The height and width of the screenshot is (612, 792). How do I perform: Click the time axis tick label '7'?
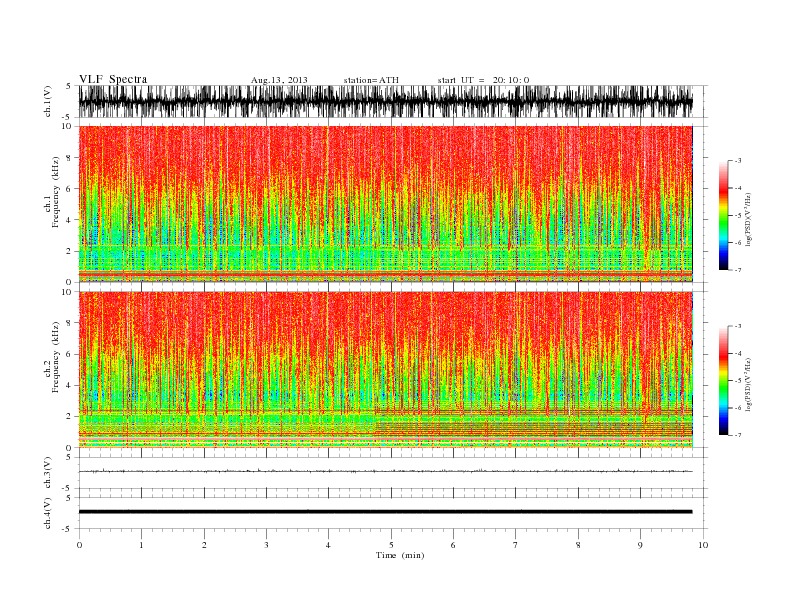pos(515,545)
